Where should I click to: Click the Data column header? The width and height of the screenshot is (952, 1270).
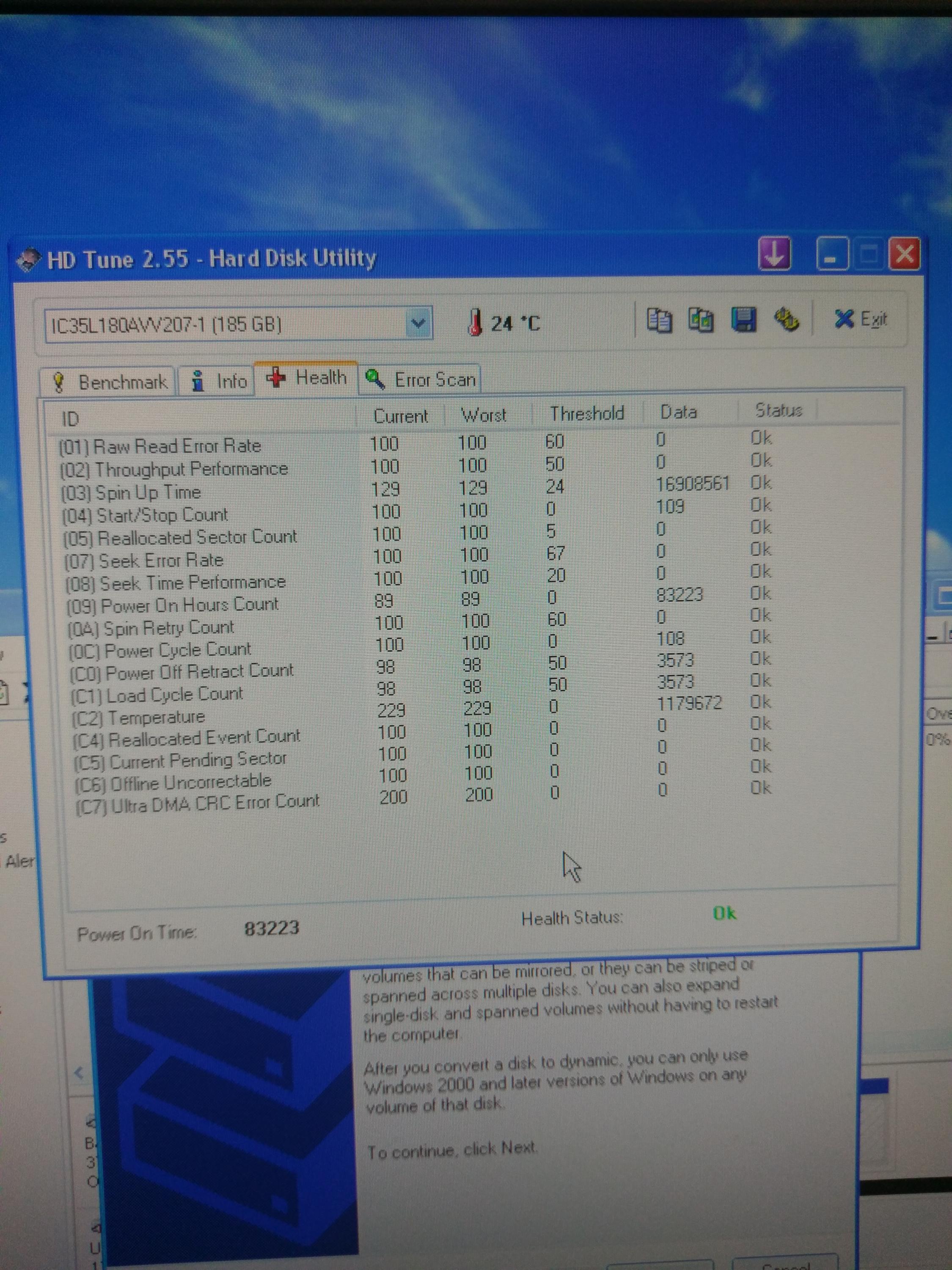point(678,411)
